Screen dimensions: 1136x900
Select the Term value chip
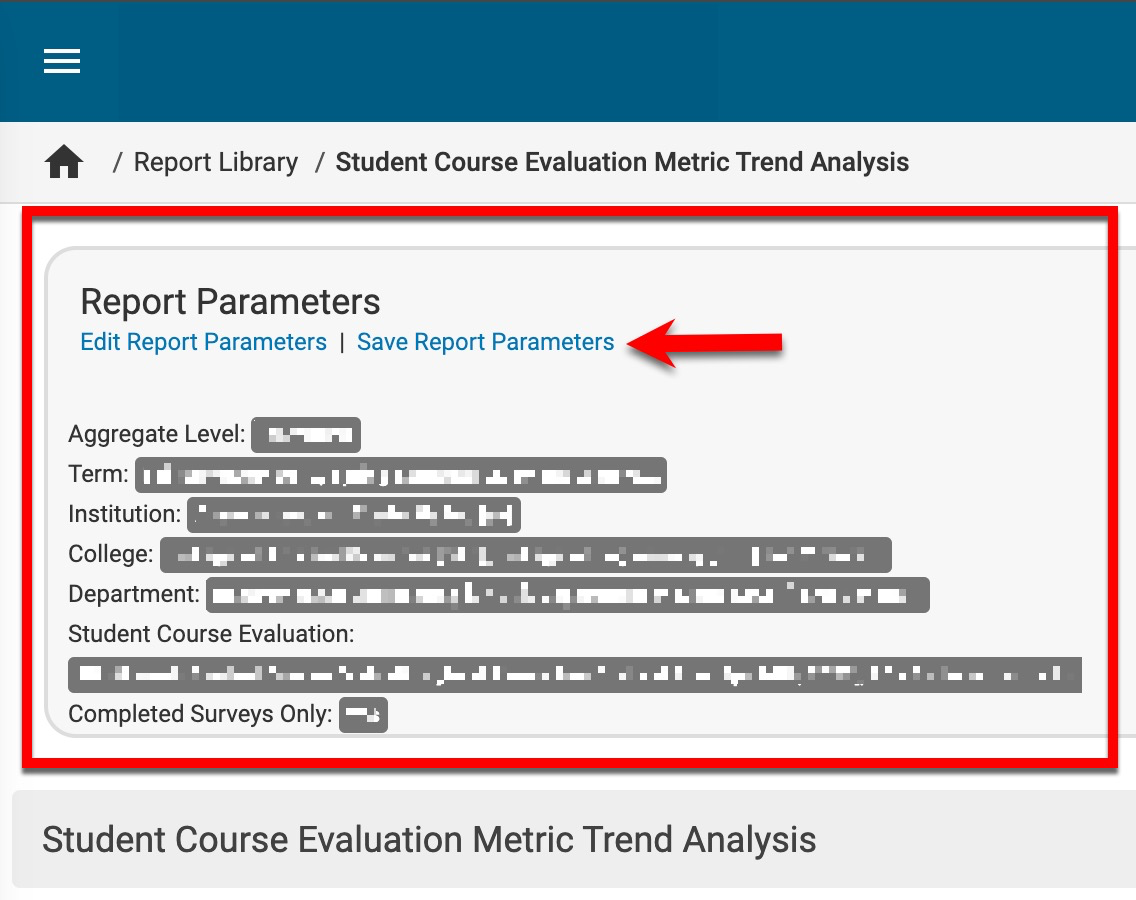click(x=400, y=475)
